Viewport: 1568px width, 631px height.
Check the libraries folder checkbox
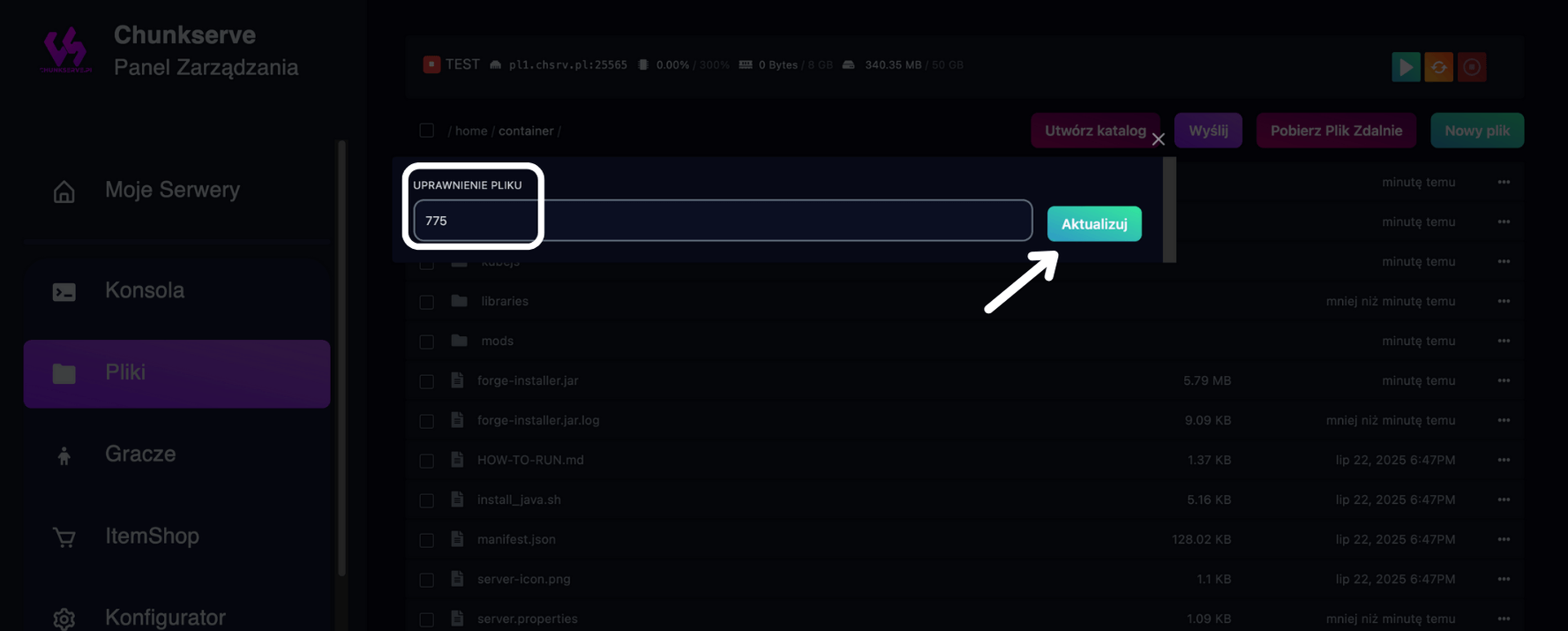(x=427, y=302)
